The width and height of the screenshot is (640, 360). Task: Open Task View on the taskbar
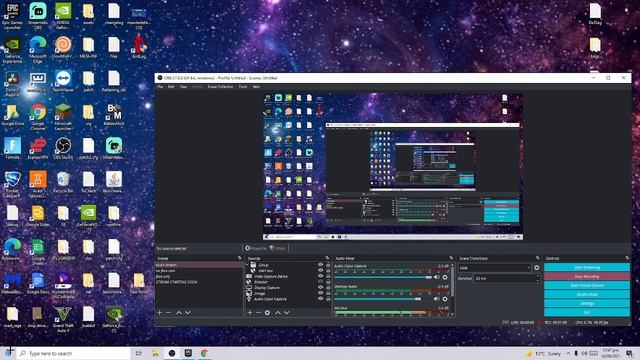pyautogui.click(x=138, y=353)
